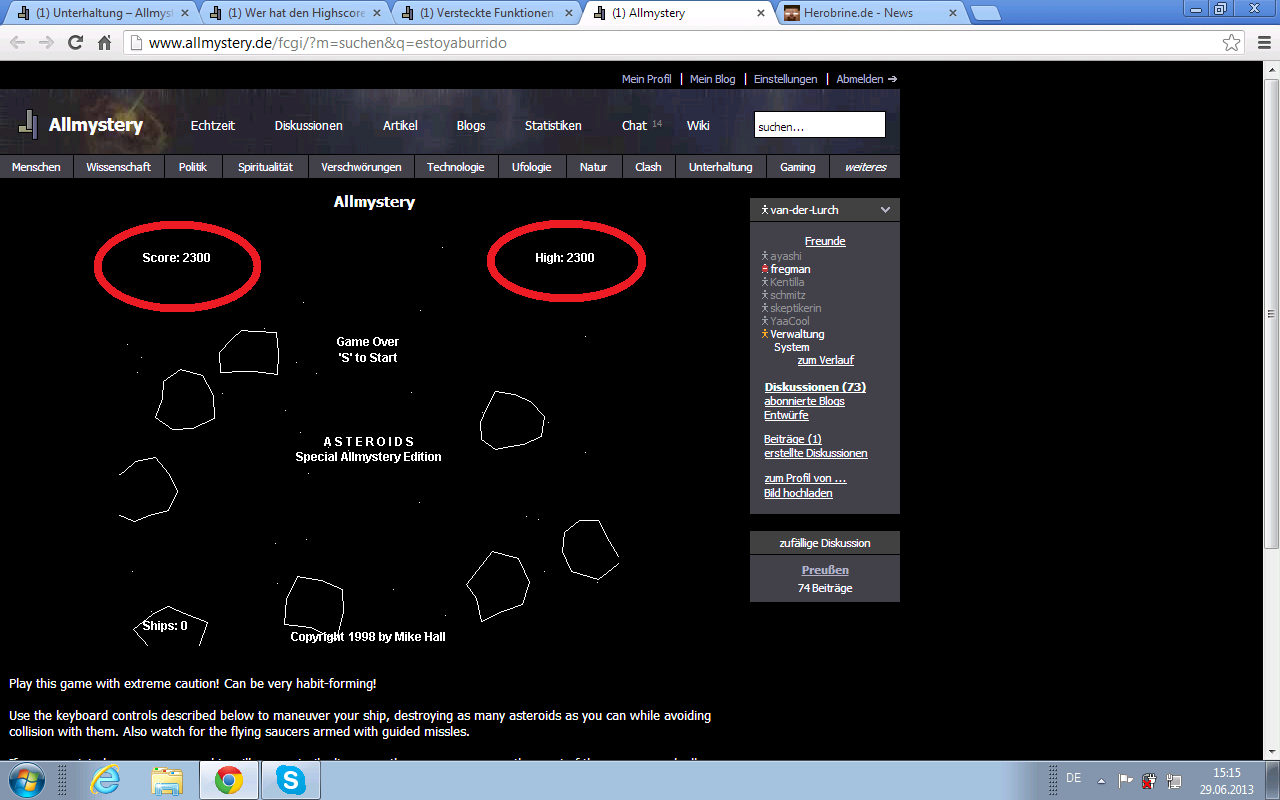Open the new tab button
Viewport: 1280px width, 800px height.
point(985,13)
